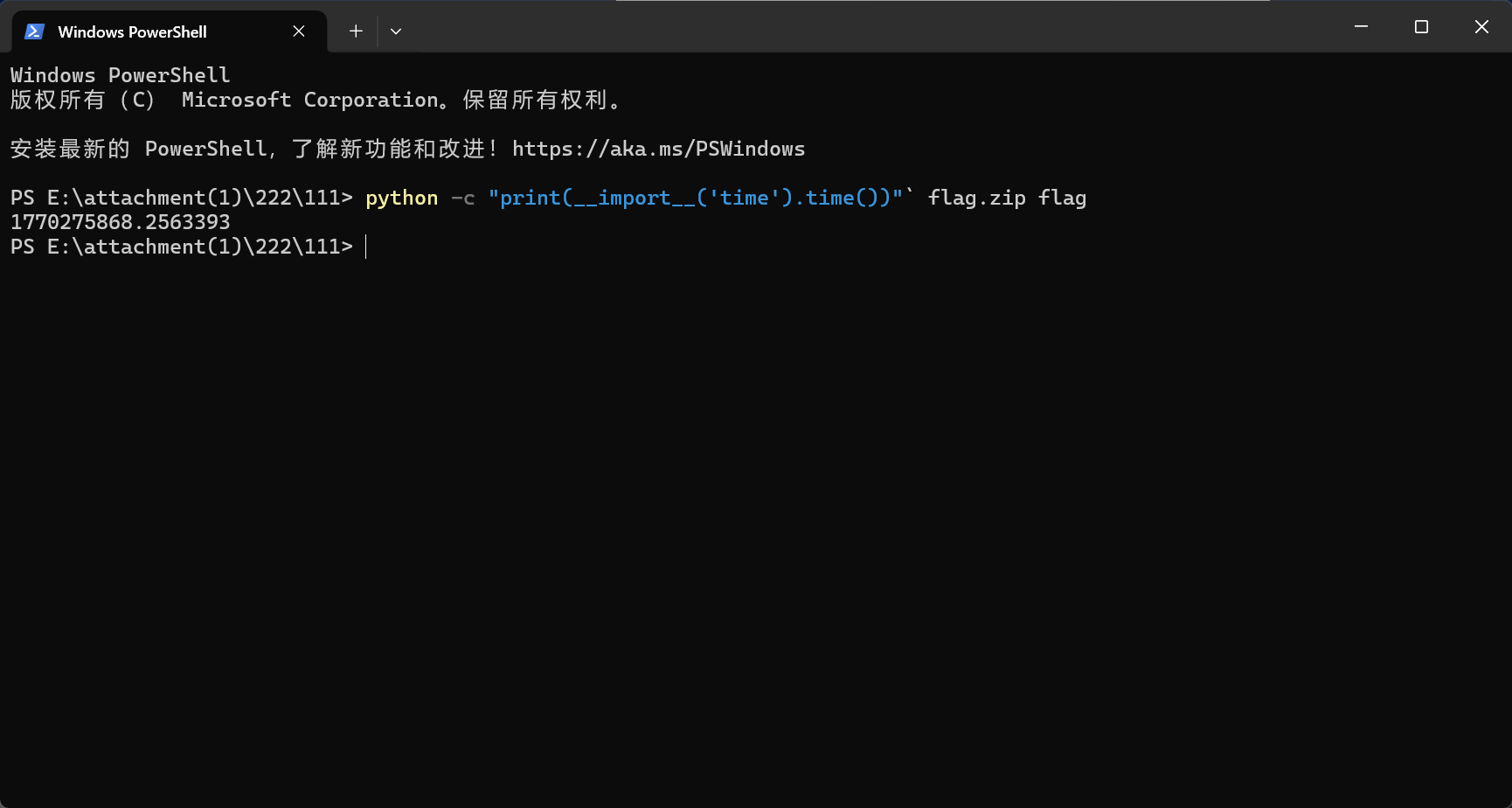Screen dimensions: 1512x808
Task: Click the last word flag in the command
Action: coord(1062,199)
